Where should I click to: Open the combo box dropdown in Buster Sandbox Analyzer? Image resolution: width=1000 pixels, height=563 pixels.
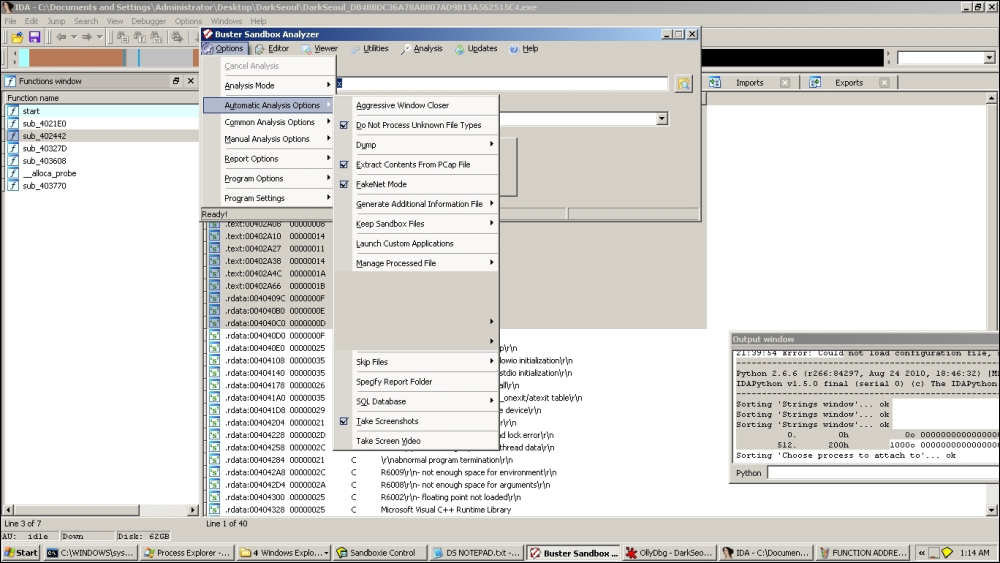[x=661, y=119]
